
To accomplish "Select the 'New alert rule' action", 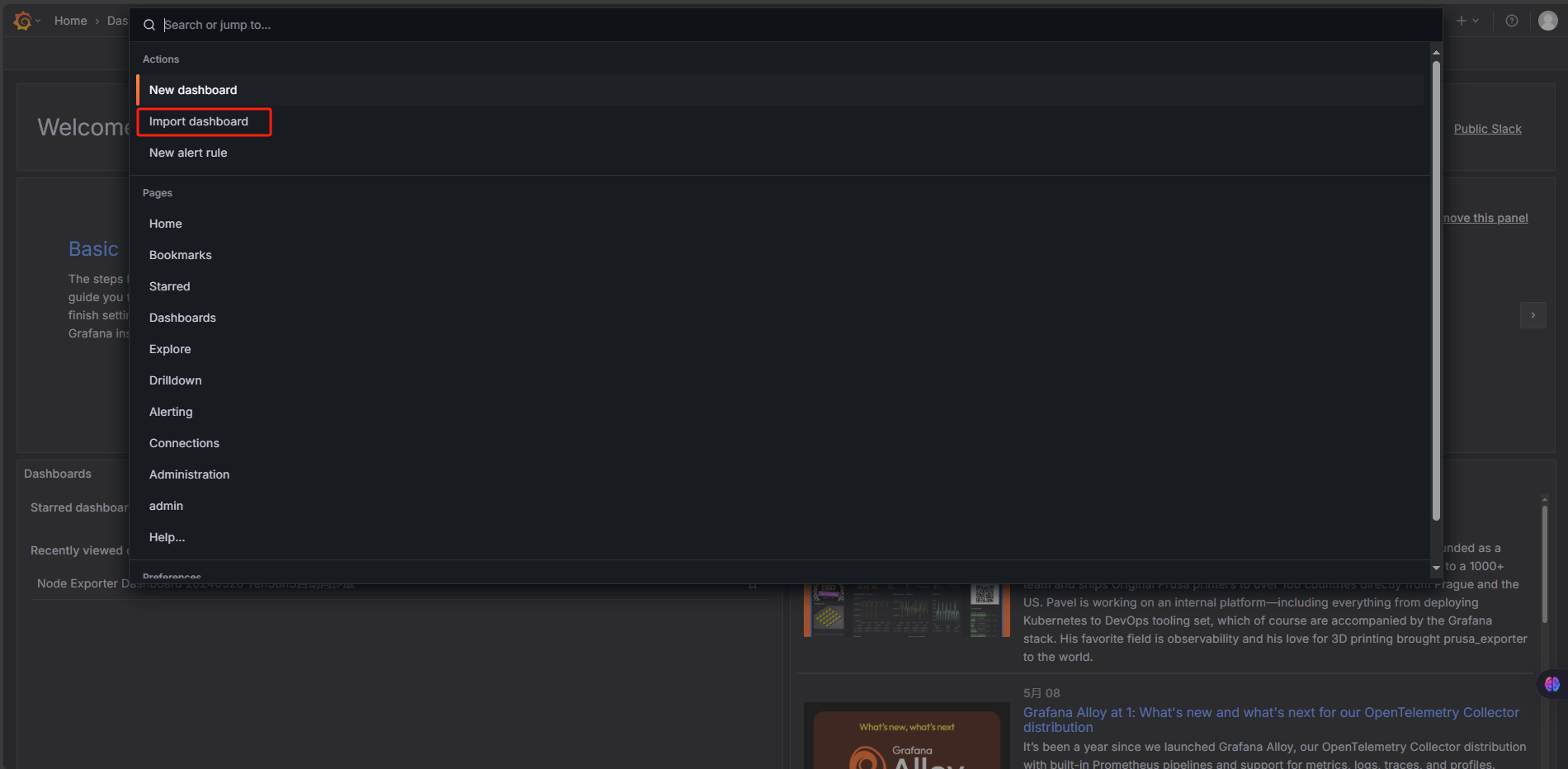I will coord(780,153).
